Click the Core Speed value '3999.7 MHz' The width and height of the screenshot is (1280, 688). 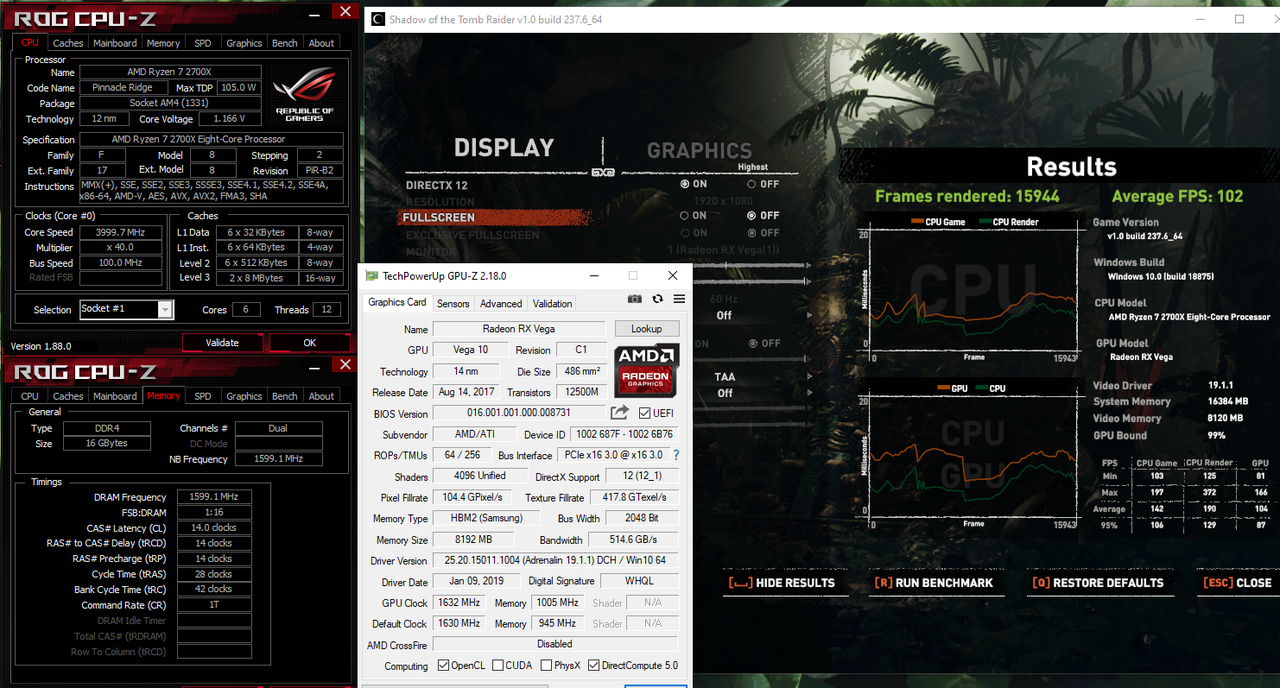[x=120, y=232]
